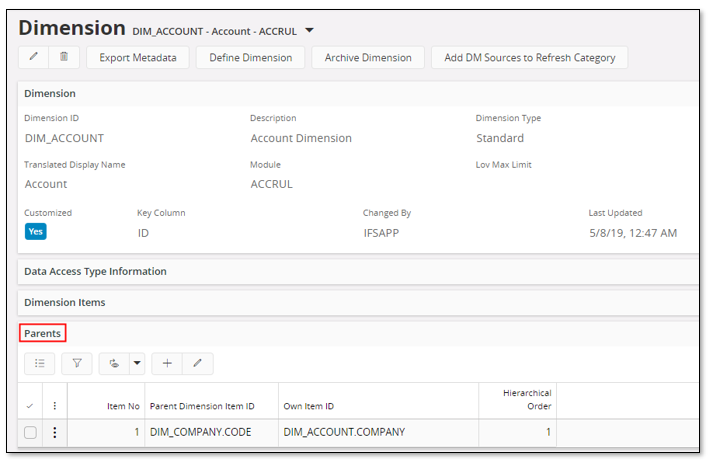This screenshot has height=460, width=710.
Task: Click the plus icon to add a parent
Action: click(x=166, y=364)
